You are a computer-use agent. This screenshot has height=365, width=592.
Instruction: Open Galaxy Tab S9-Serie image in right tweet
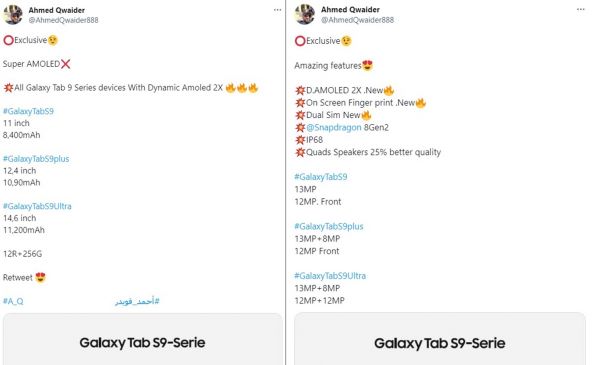440,339
